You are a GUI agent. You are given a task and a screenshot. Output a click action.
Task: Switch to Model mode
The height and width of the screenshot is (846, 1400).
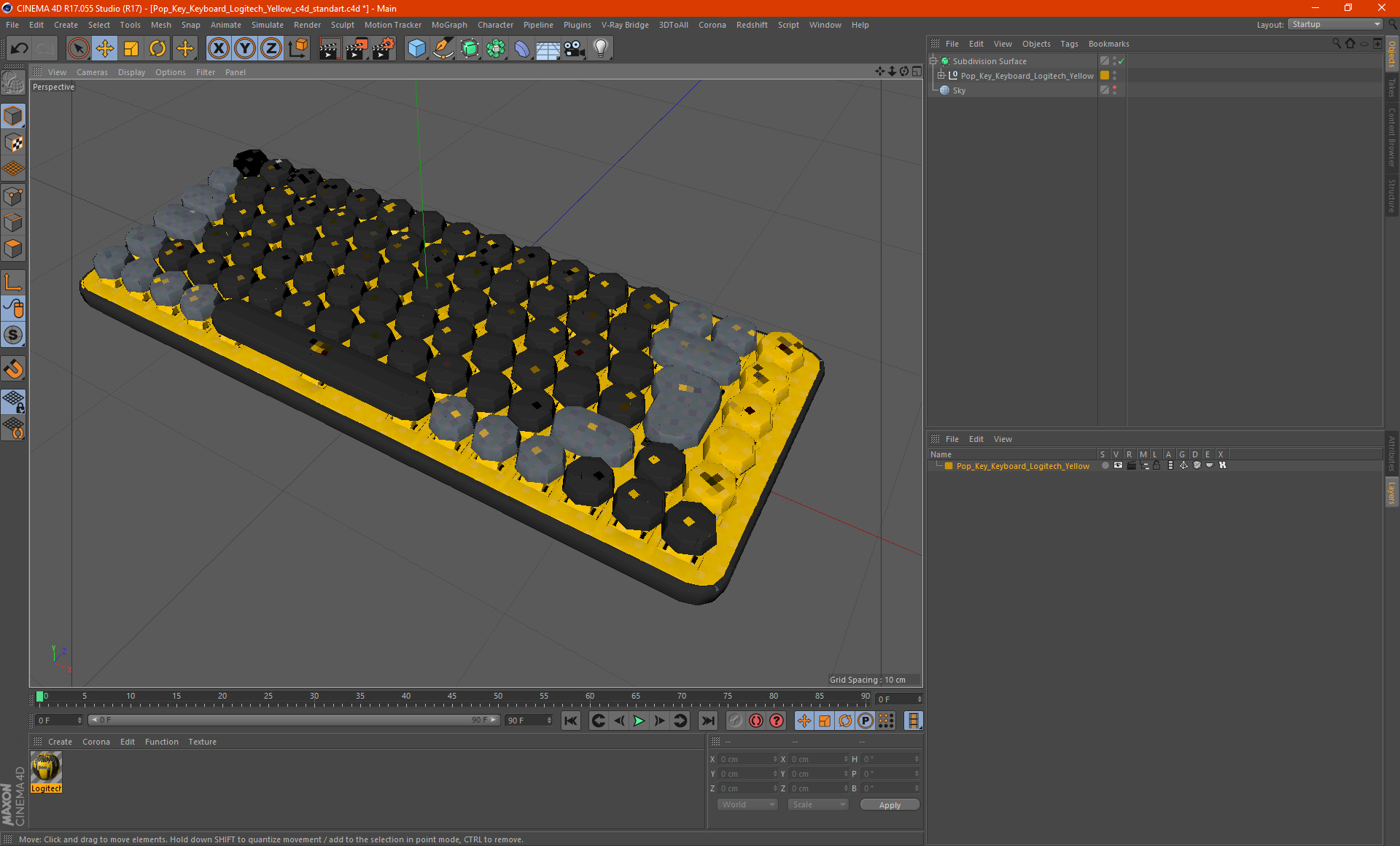pyautogui.click(x=14, y=117)
